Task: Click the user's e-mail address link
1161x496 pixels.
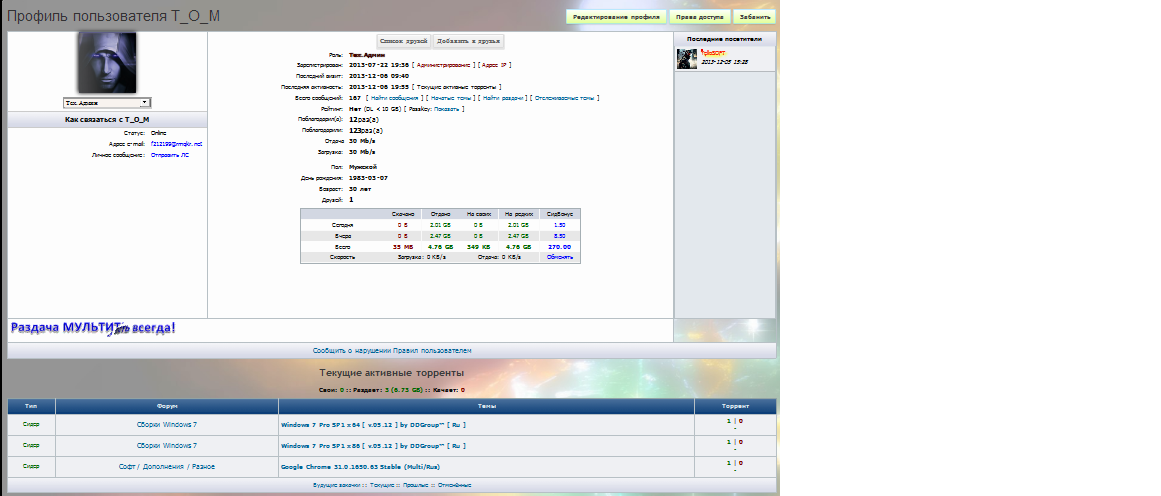Action: [x=176, y=144]
